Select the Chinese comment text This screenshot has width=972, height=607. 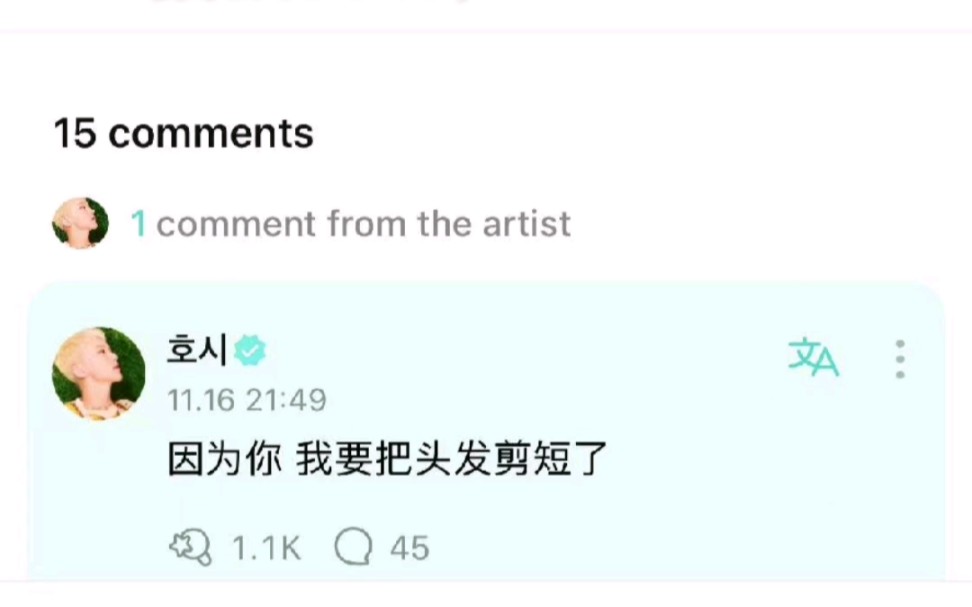coord(386,460)
